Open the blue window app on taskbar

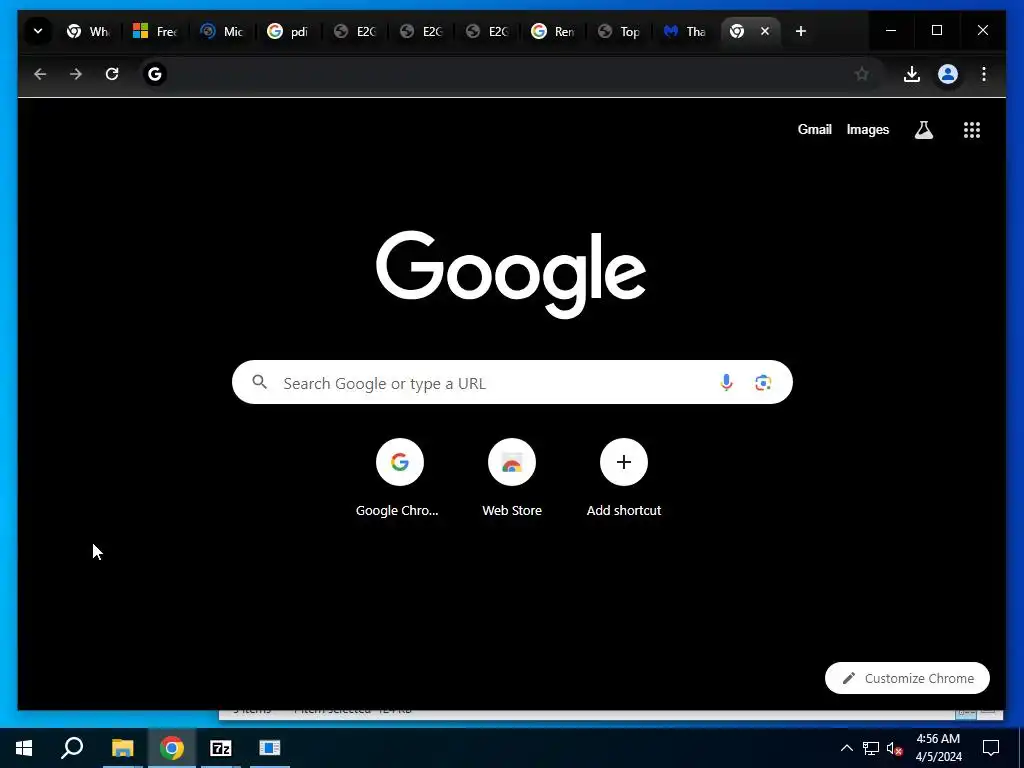click(x=270, y=747)
